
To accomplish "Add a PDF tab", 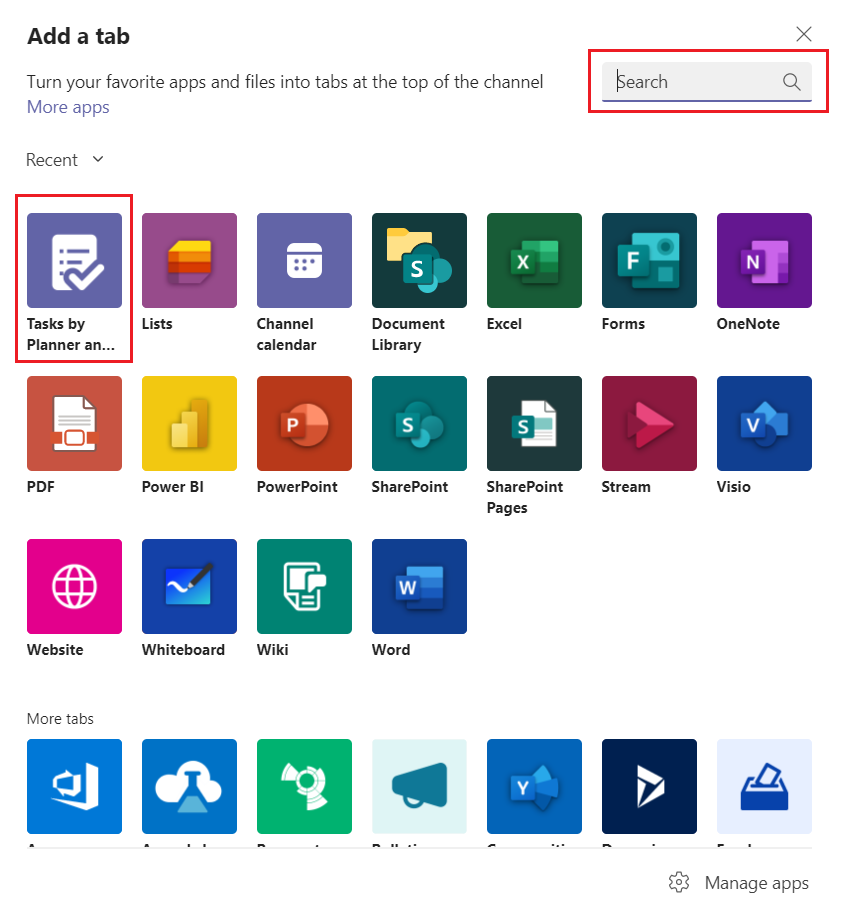I will (x=74, y=423).
